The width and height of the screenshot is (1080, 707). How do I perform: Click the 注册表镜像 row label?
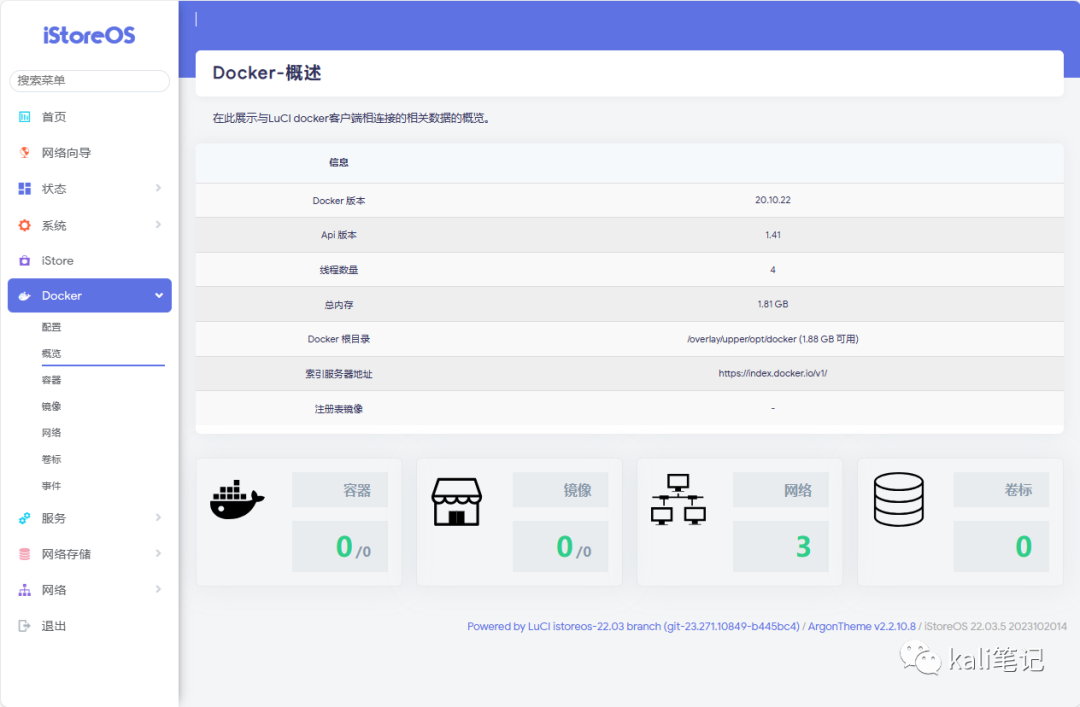coord(339,409)
